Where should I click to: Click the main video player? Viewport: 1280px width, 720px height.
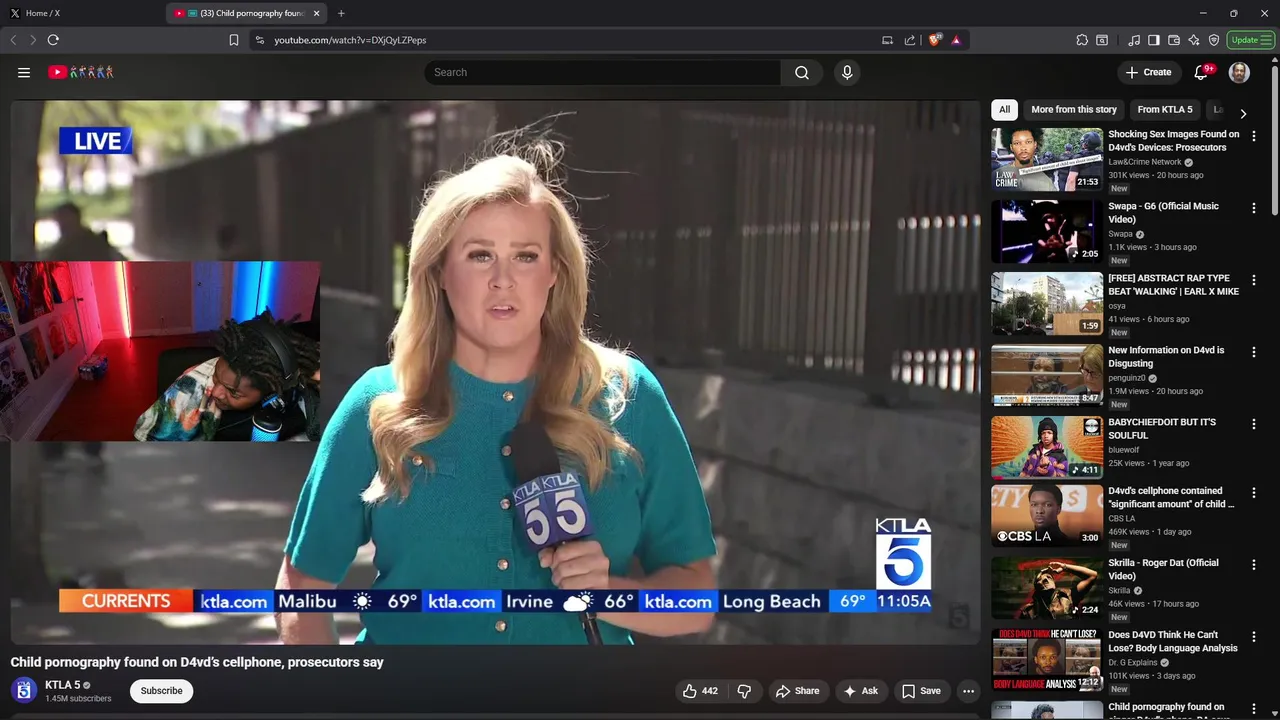click(x=495, y=372)
